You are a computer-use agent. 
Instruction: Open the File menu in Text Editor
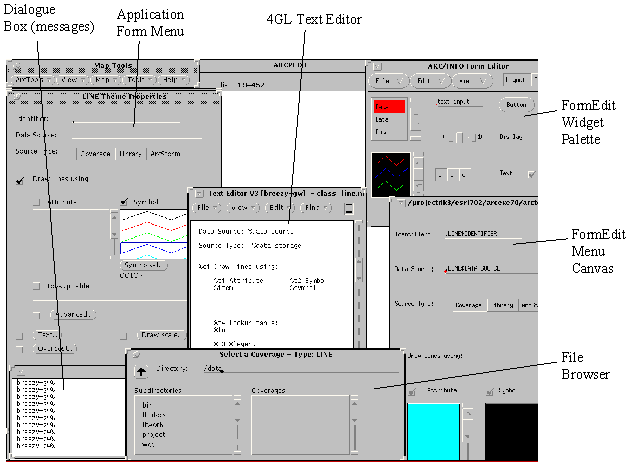207,207
